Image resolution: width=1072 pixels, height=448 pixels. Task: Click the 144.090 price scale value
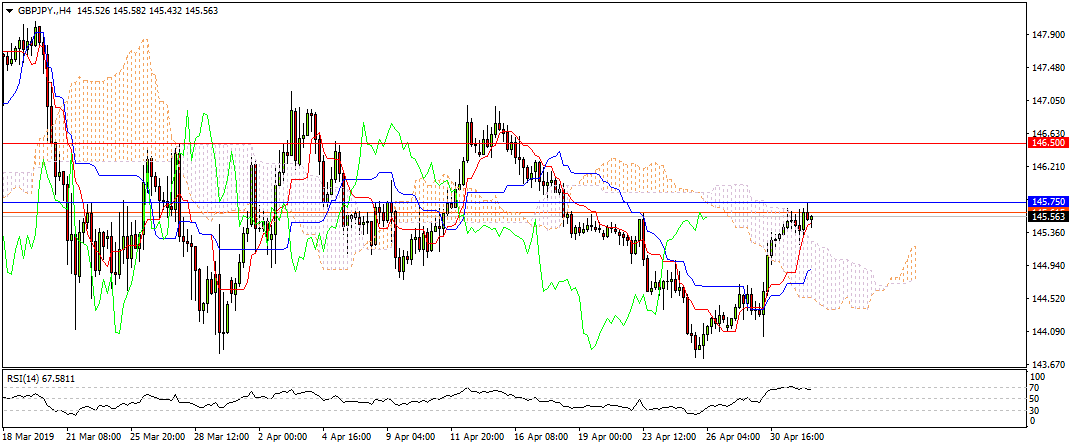pos(1051,332)
